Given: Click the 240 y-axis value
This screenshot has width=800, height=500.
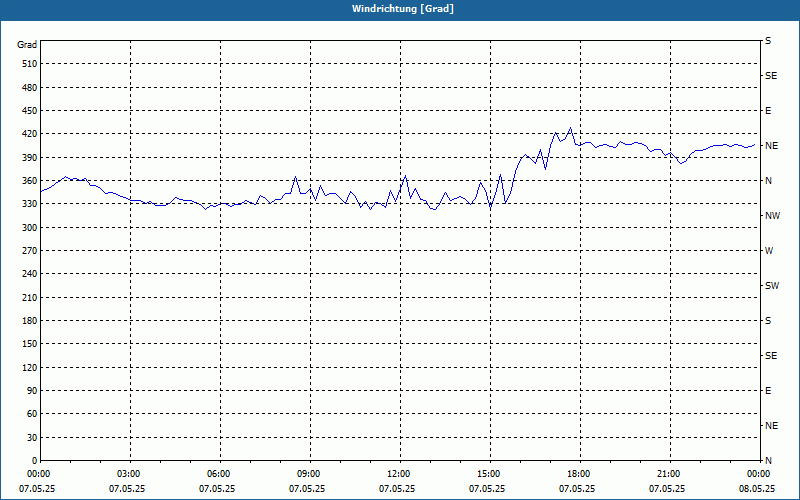Looking at the screenshot, I should coord(30,274).
